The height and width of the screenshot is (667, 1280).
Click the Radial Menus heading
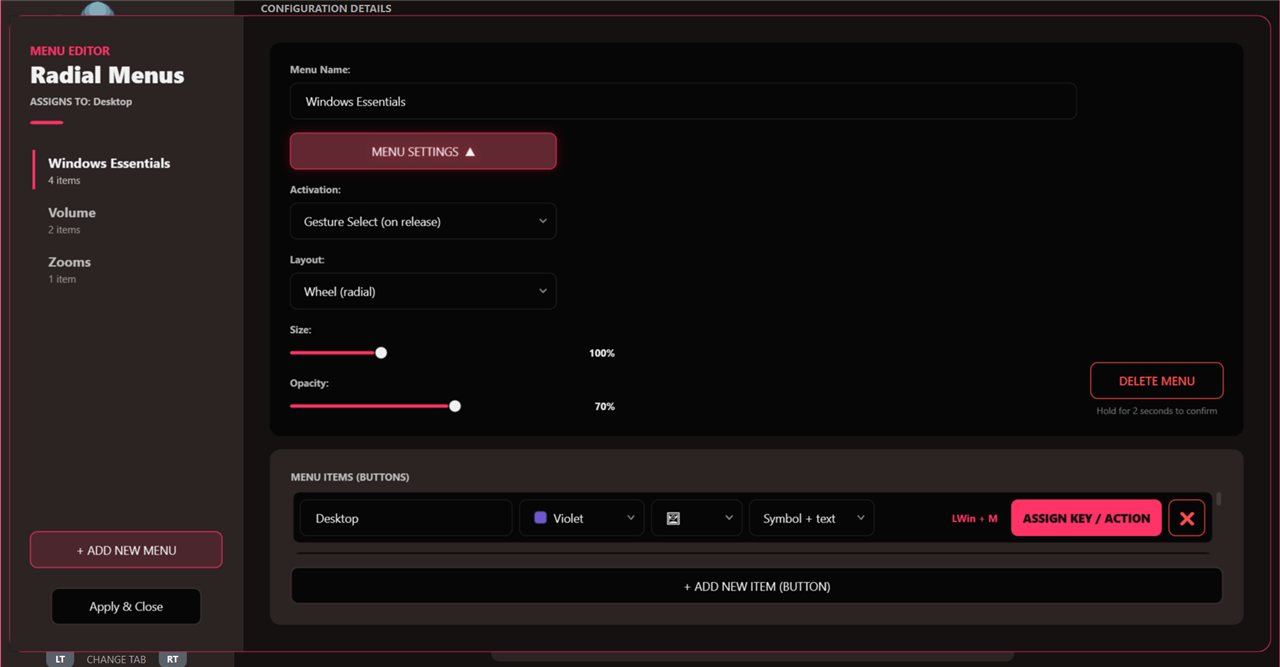(107, 75)
